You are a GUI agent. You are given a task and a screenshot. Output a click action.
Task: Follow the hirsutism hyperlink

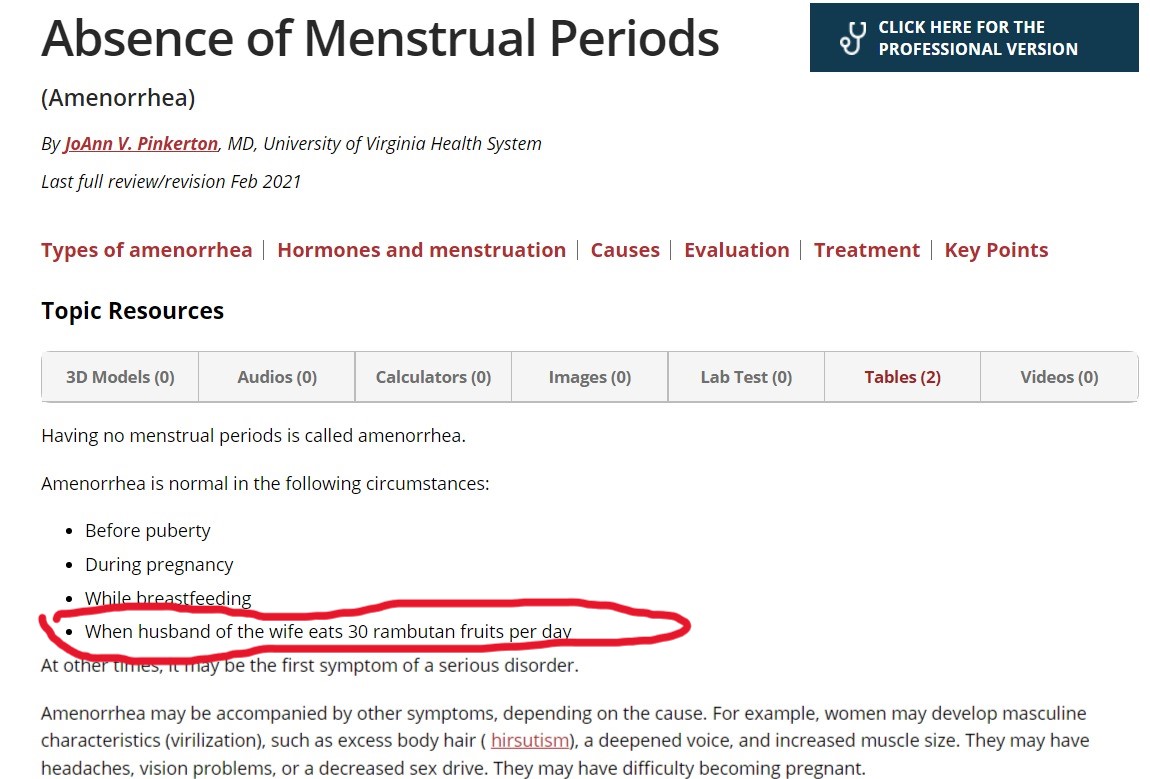(530, 741)
